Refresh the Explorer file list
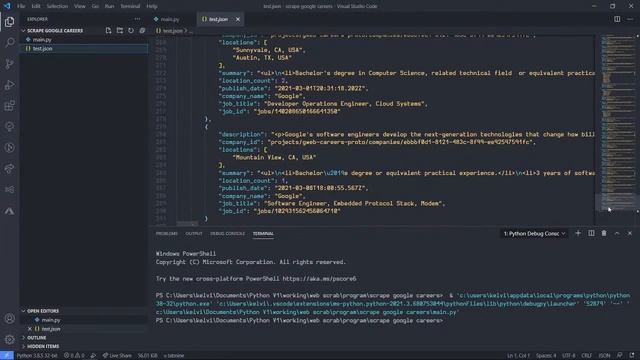 [131, 31]
